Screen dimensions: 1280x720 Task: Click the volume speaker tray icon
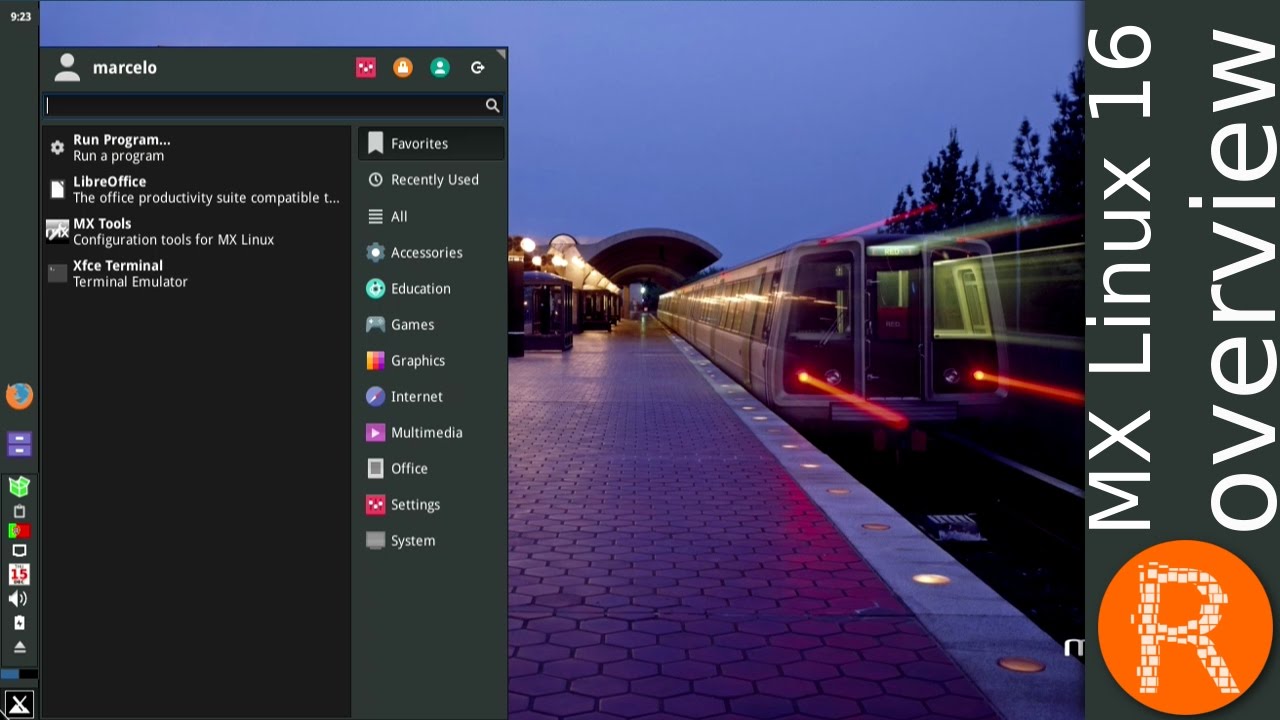tap(18, 598)
